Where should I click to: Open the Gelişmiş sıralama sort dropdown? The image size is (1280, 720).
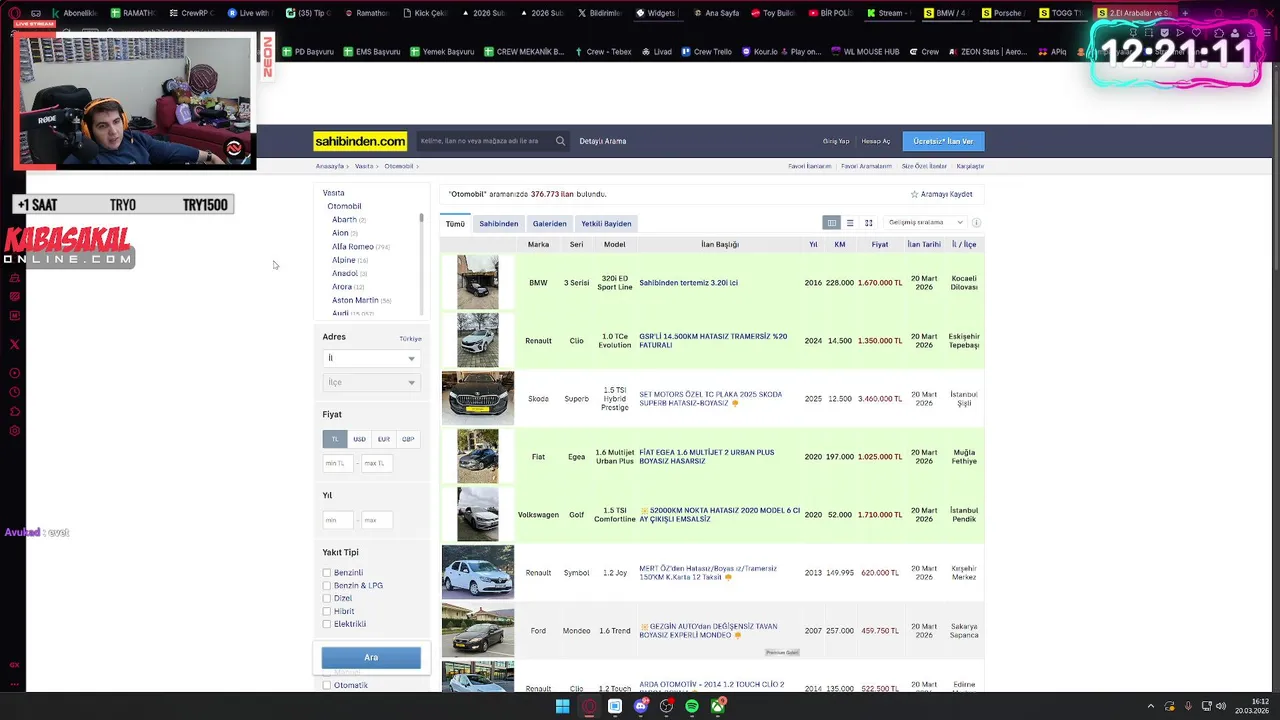tap(925, 223)
